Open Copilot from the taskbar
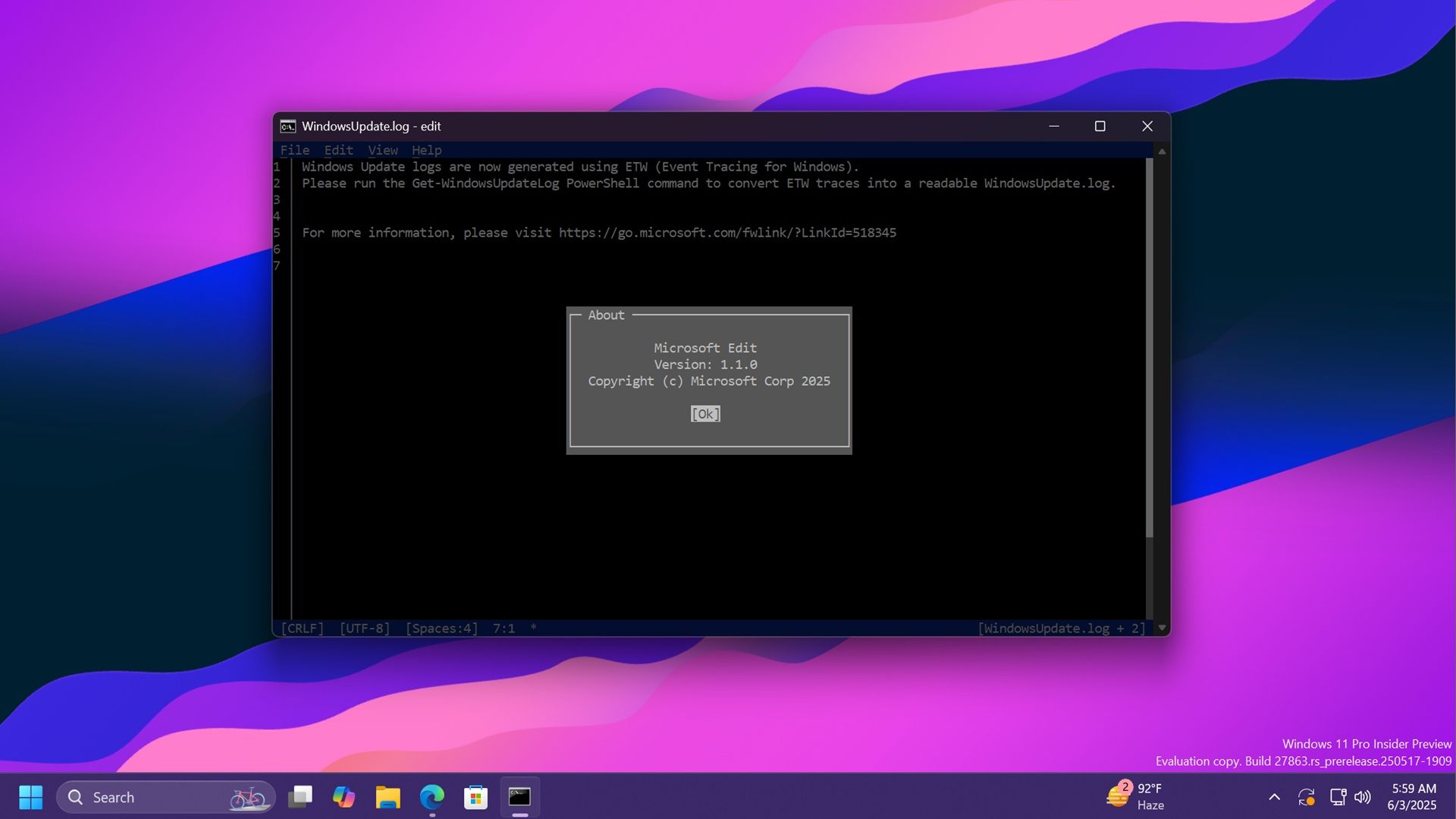 click(344, 797)
